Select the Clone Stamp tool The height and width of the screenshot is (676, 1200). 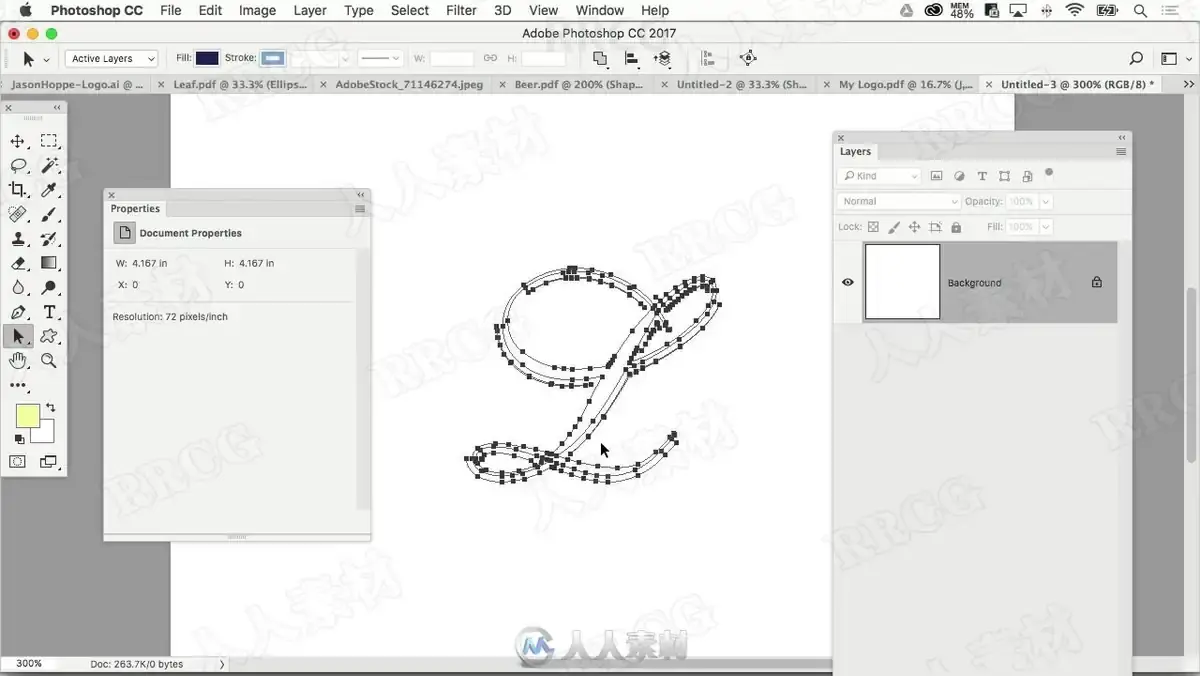[x=18, y=239]
